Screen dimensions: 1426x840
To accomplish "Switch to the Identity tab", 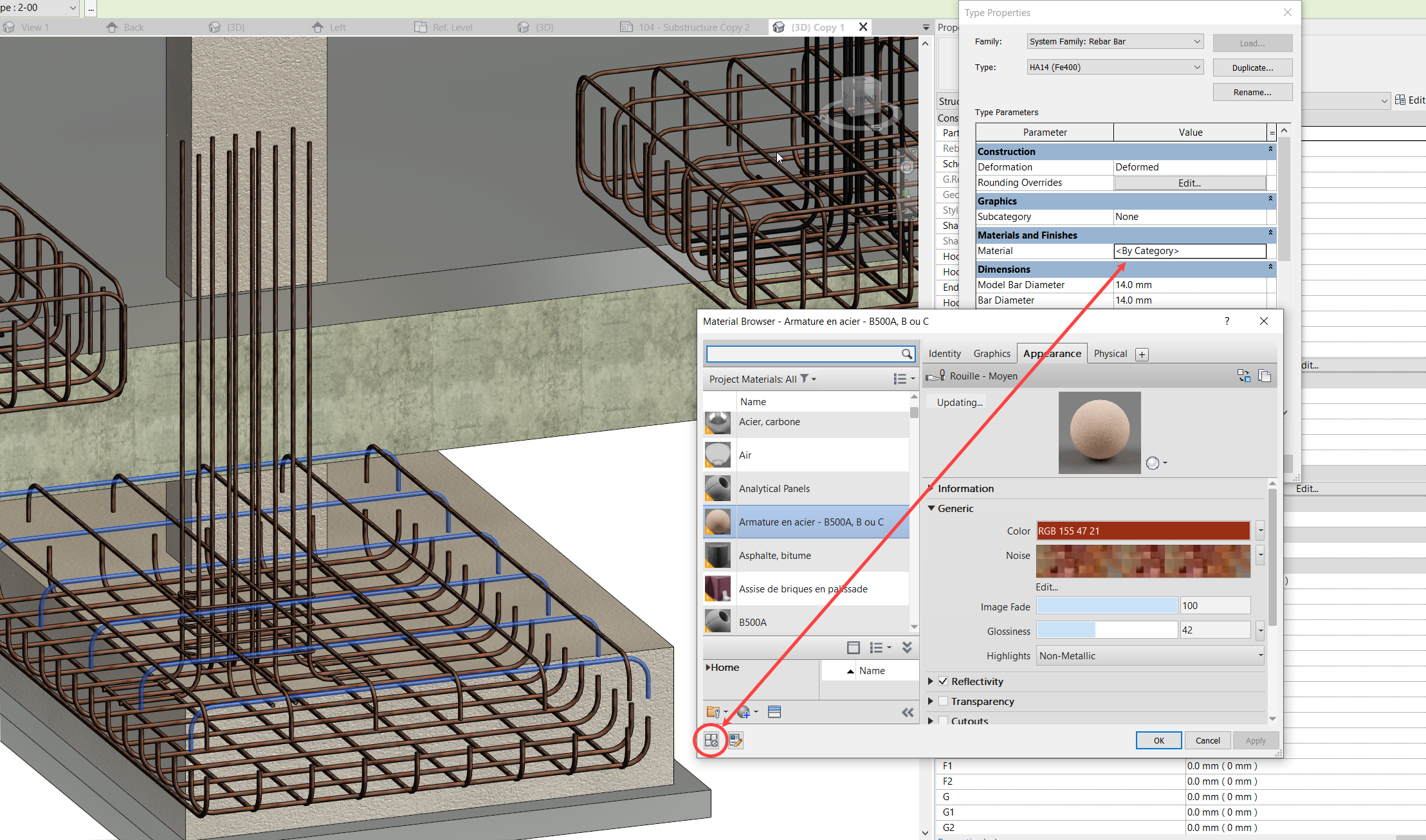I will (944, 354).
